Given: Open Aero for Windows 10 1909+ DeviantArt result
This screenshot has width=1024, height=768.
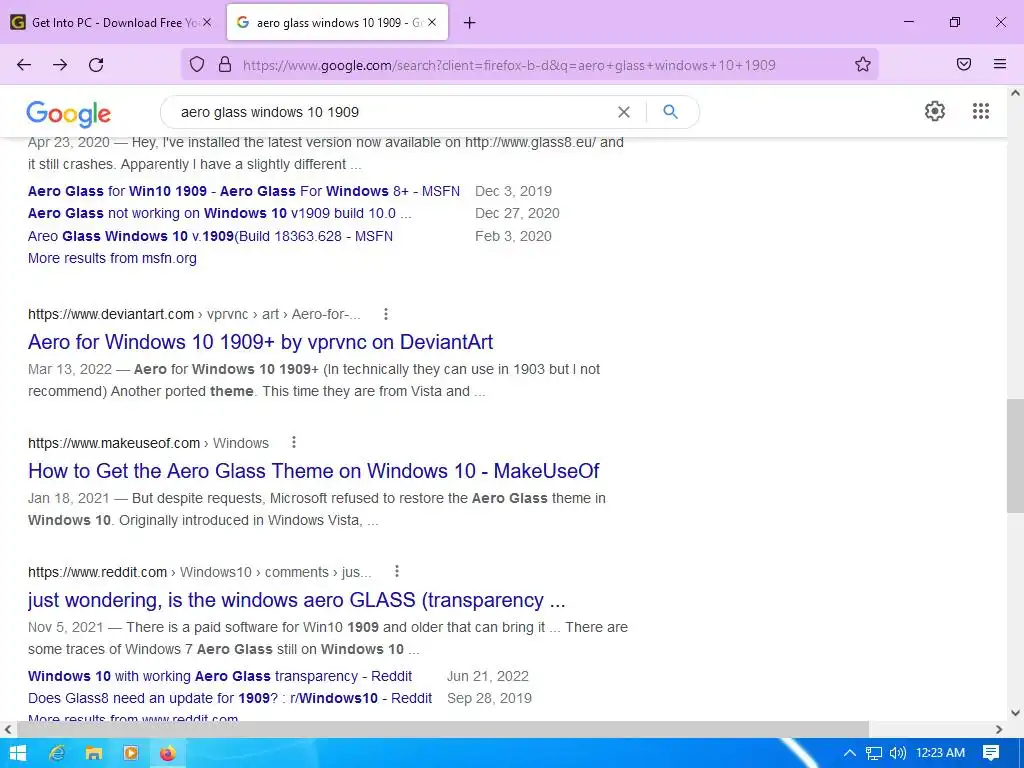Looking at the screenshot, I should pos(261,342).
